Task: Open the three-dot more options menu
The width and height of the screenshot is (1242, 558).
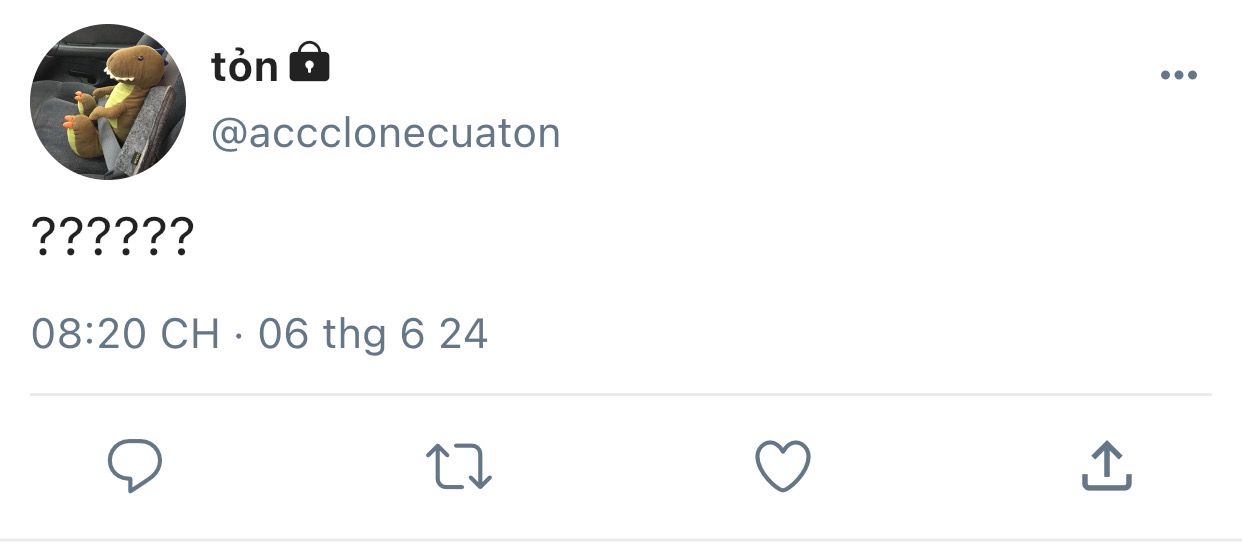Action: tap(1178, 76)
